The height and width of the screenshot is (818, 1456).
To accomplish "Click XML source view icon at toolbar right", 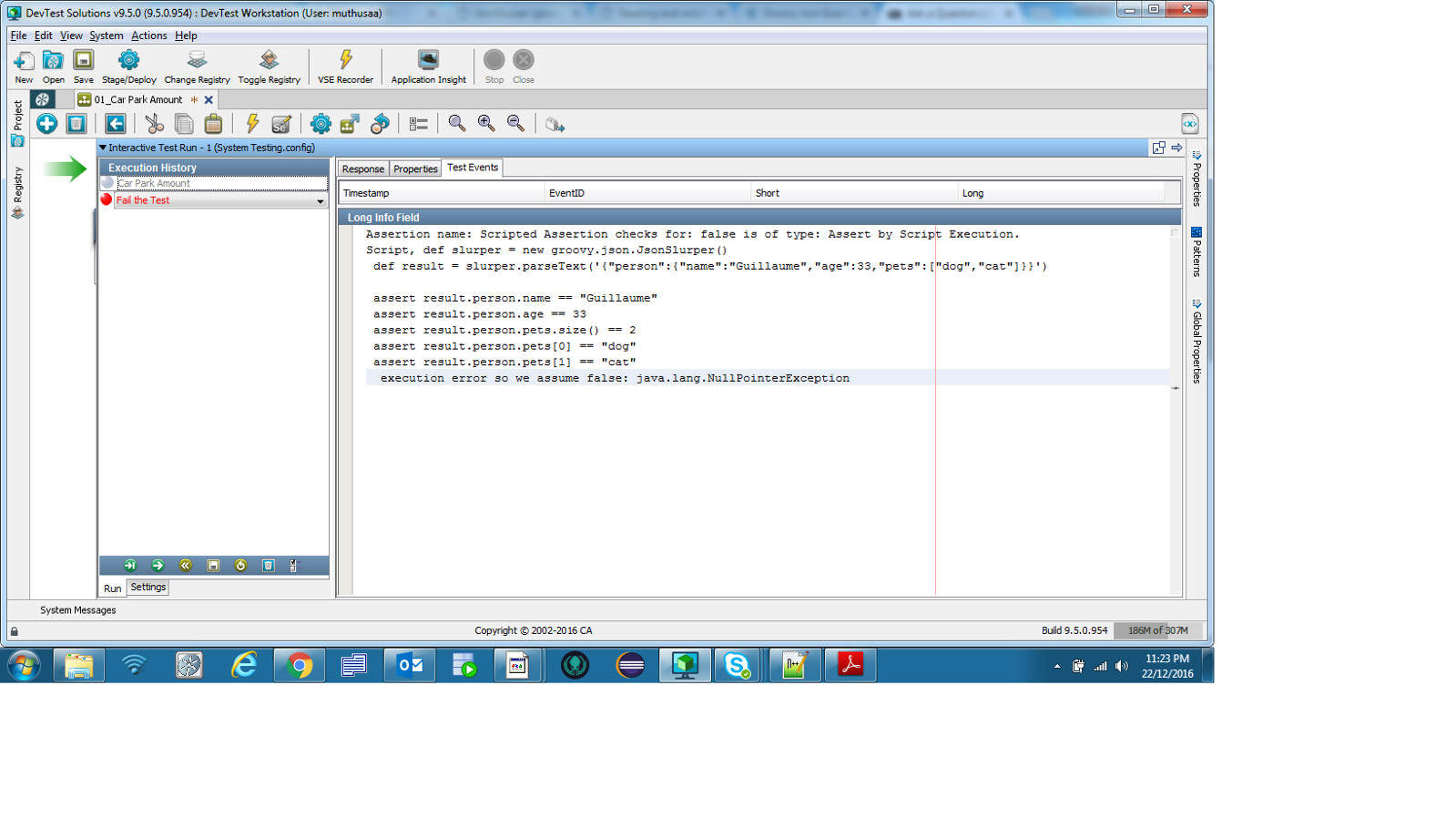I will point(1189,124).
